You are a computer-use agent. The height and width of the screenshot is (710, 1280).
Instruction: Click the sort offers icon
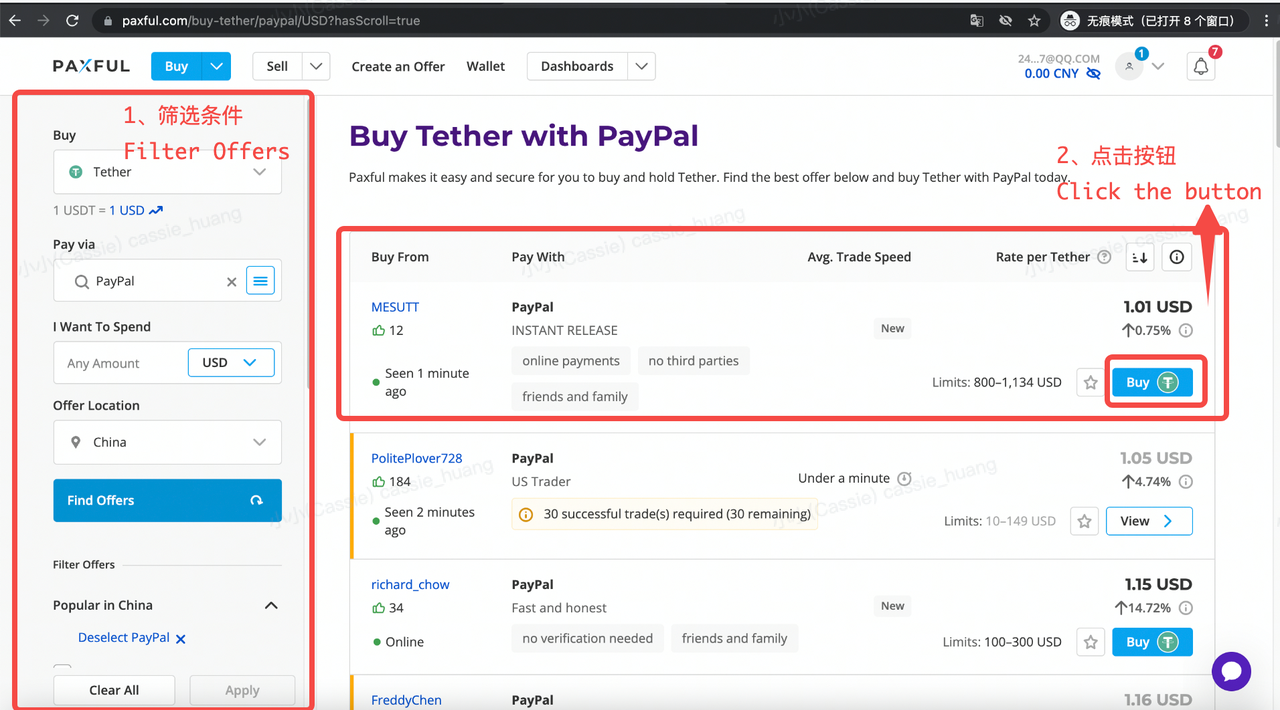1140,257
